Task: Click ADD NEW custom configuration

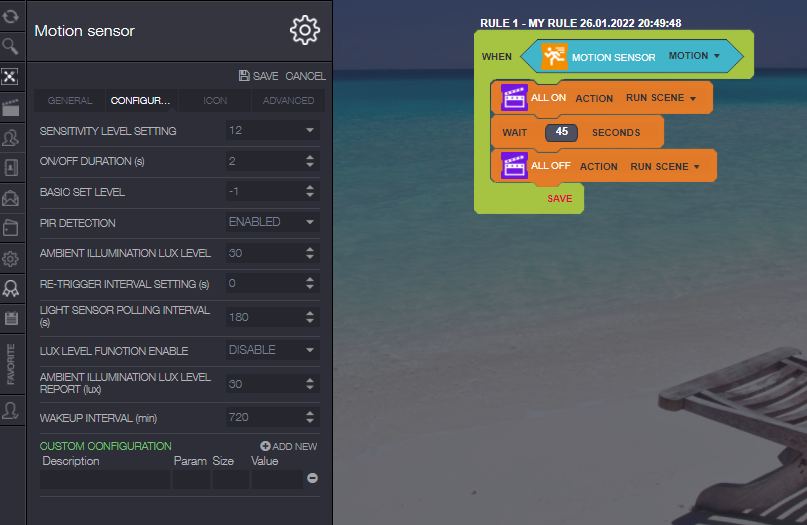Action: [x=289, y=446]
